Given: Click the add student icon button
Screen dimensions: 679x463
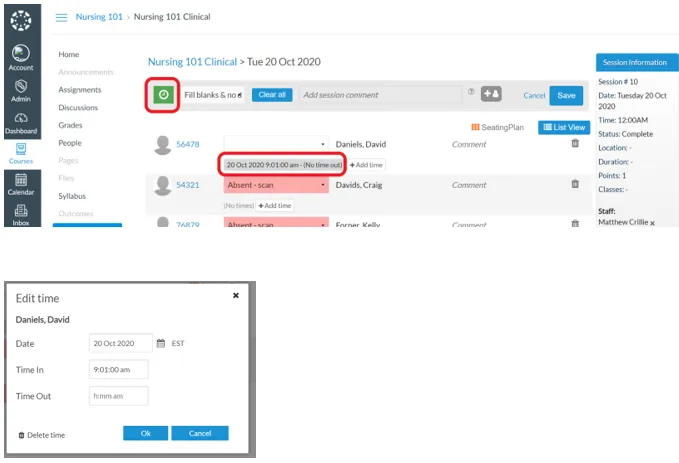Looking at the screenshot, I should (x=491, y=94).
